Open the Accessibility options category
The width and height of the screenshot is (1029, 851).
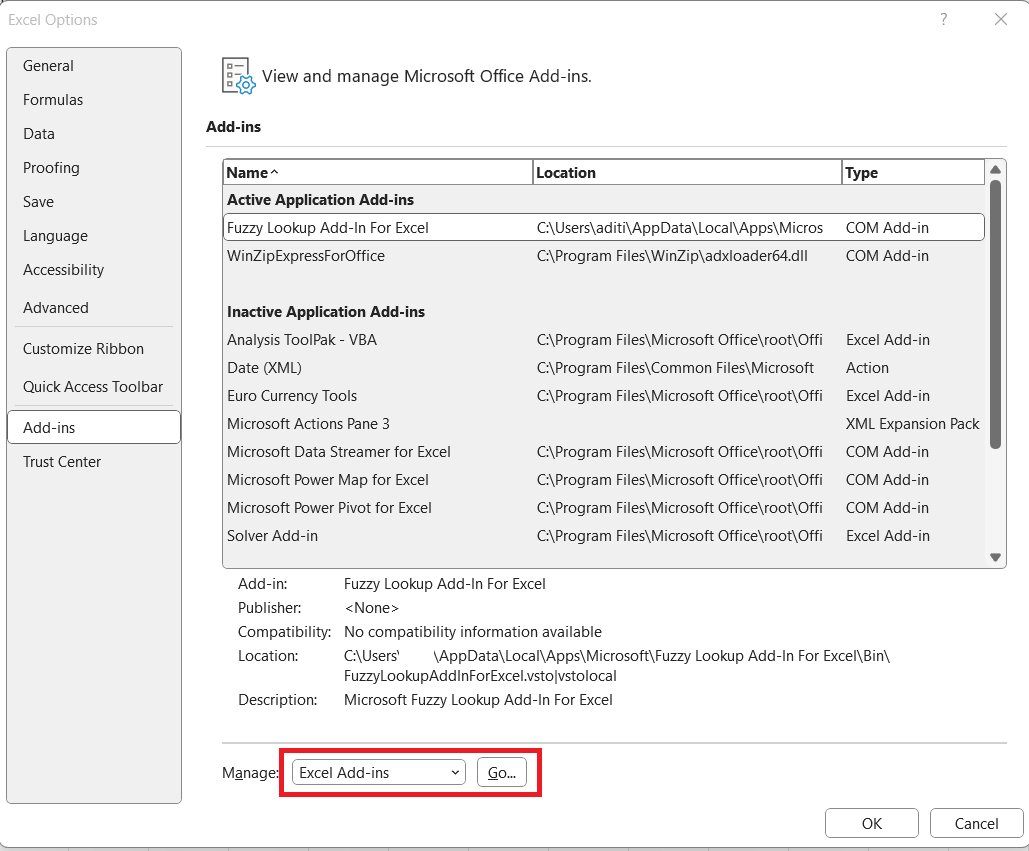(x=94, y=270)
